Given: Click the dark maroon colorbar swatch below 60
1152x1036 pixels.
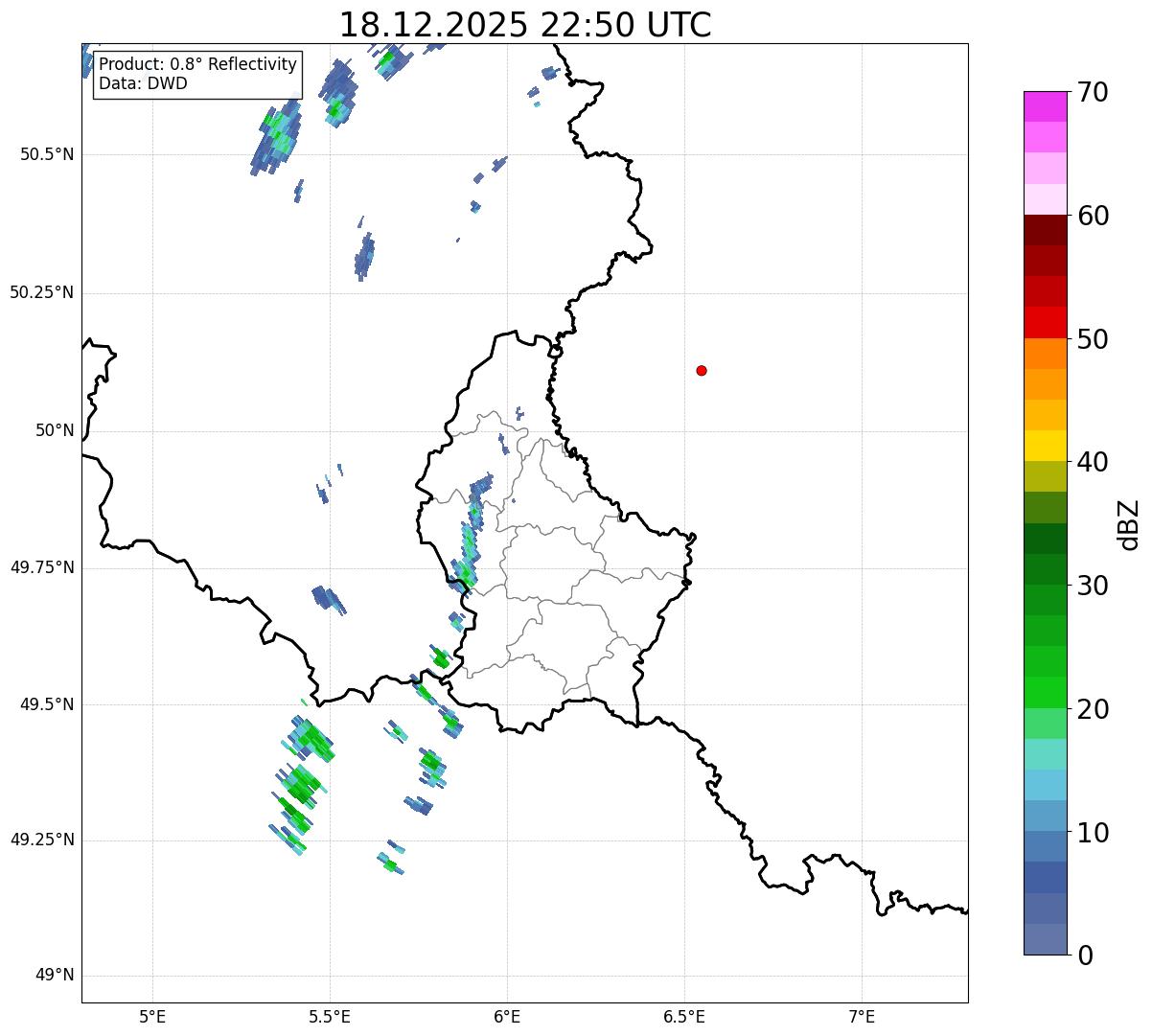Looking at the screenshot, I should click(1046, 230).
